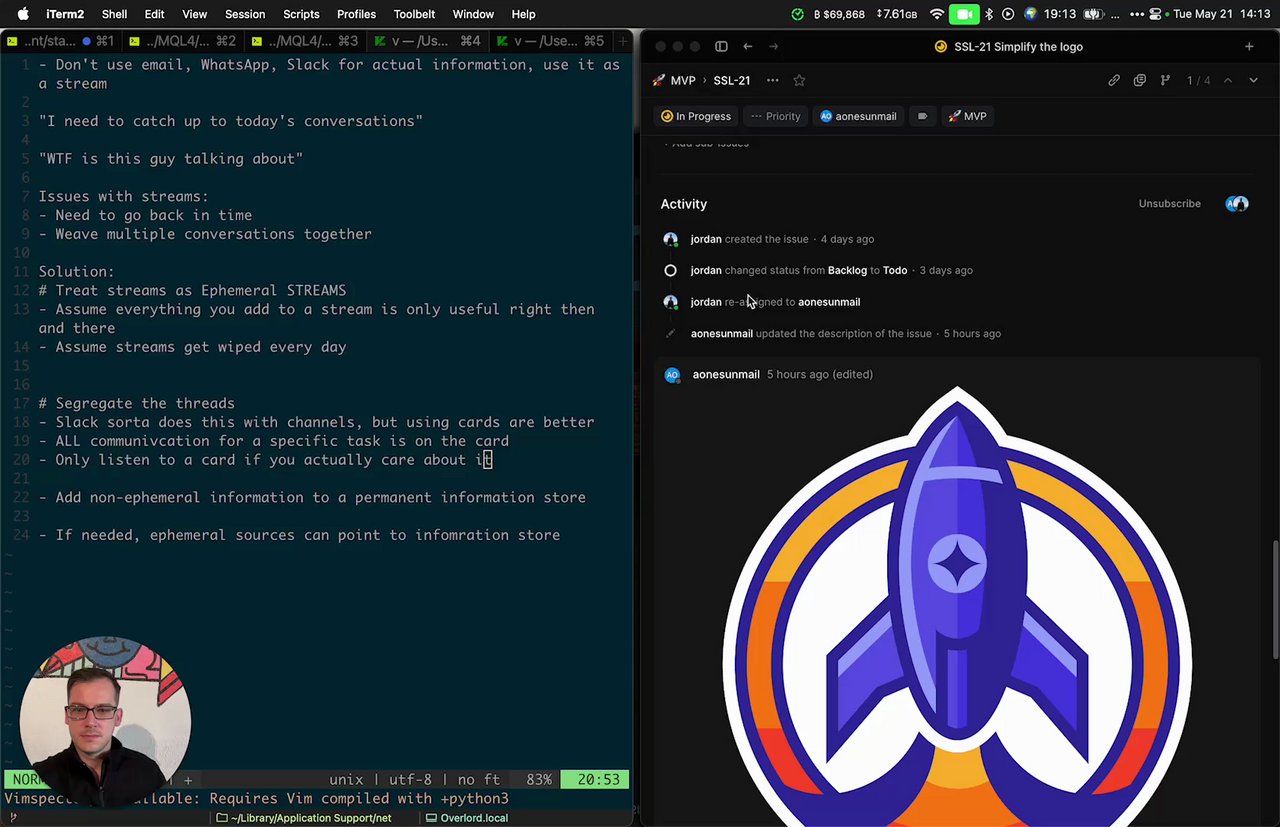Click the aonesunmail comment author name

[x=726, y=374]
